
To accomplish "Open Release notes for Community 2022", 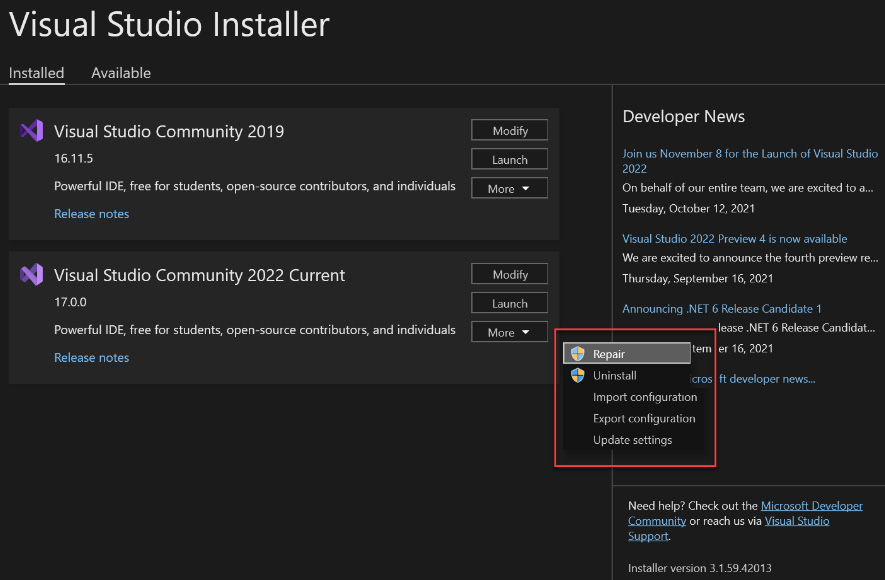I will tap(91, 358).
